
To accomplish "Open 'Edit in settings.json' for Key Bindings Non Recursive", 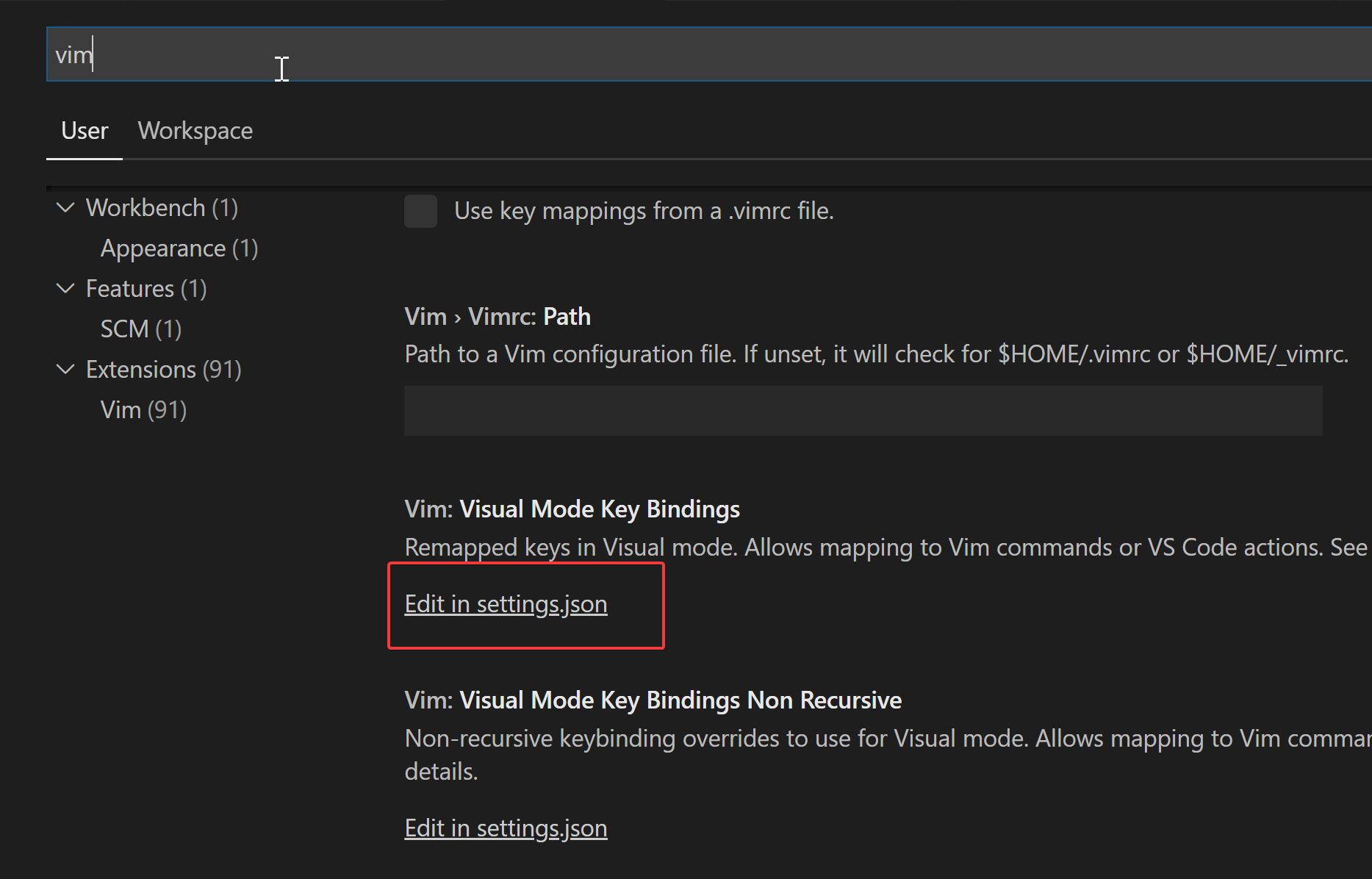I will (x=506, y=828).
